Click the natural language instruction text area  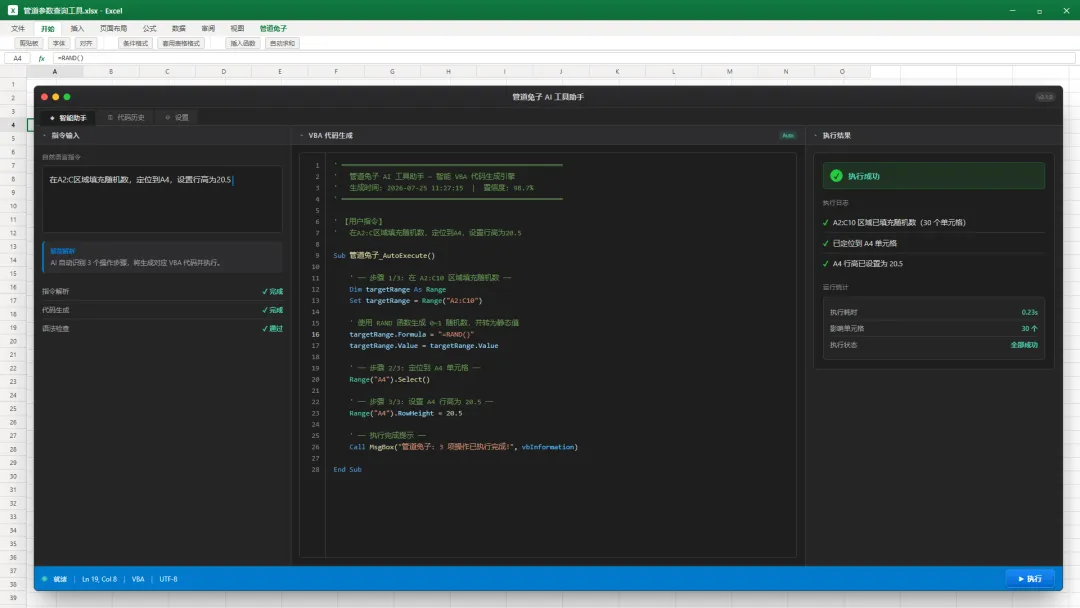[163, 199]
